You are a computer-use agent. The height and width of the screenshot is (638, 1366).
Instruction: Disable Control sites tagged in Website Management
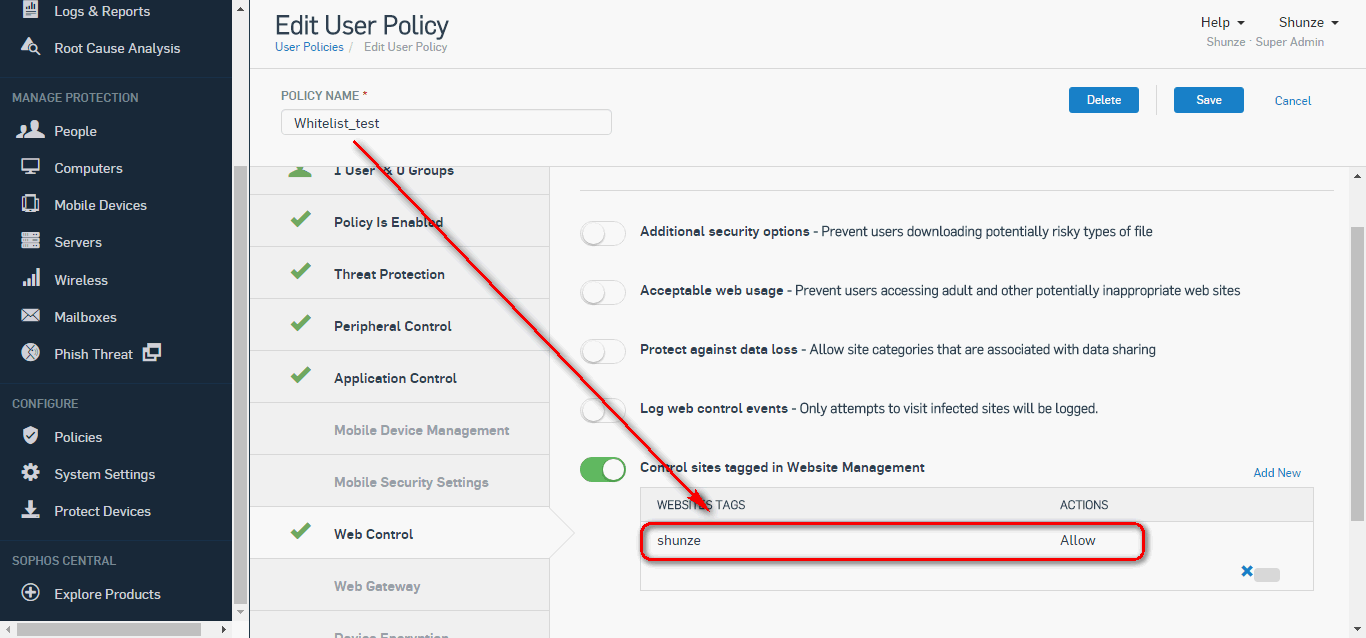pos(603,469)
